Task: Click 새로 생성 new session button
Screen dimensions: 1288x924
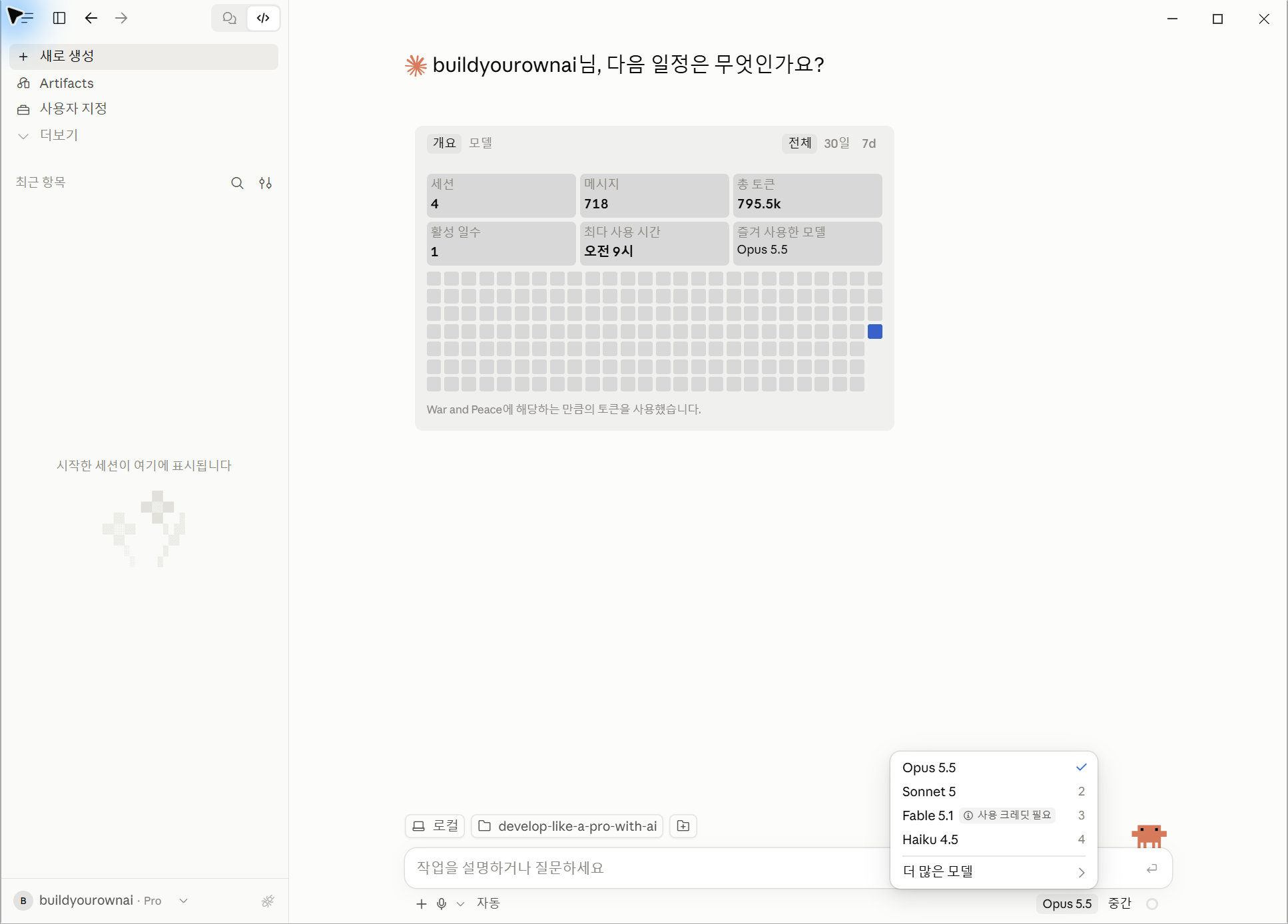Action: [x=144, y=57]
